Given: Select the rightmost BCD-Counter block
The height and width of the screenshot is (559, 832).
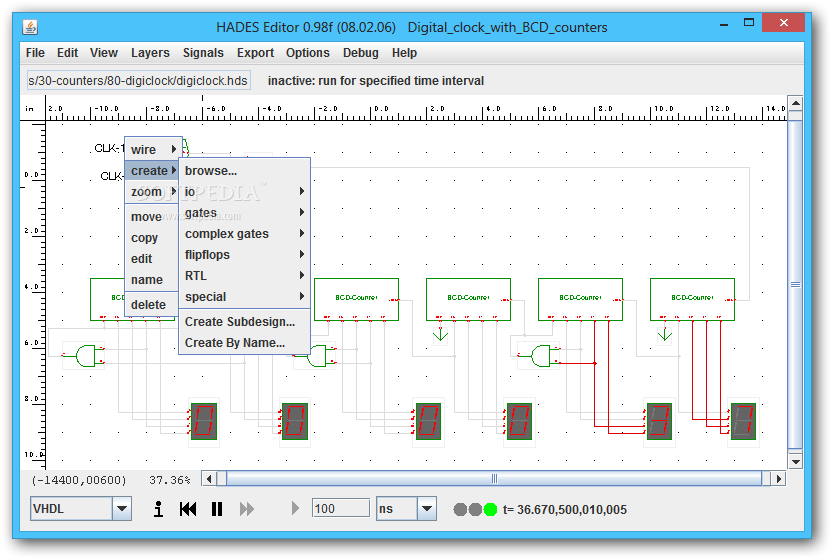Looking at the screenshot, I should (x=692, y=300).
